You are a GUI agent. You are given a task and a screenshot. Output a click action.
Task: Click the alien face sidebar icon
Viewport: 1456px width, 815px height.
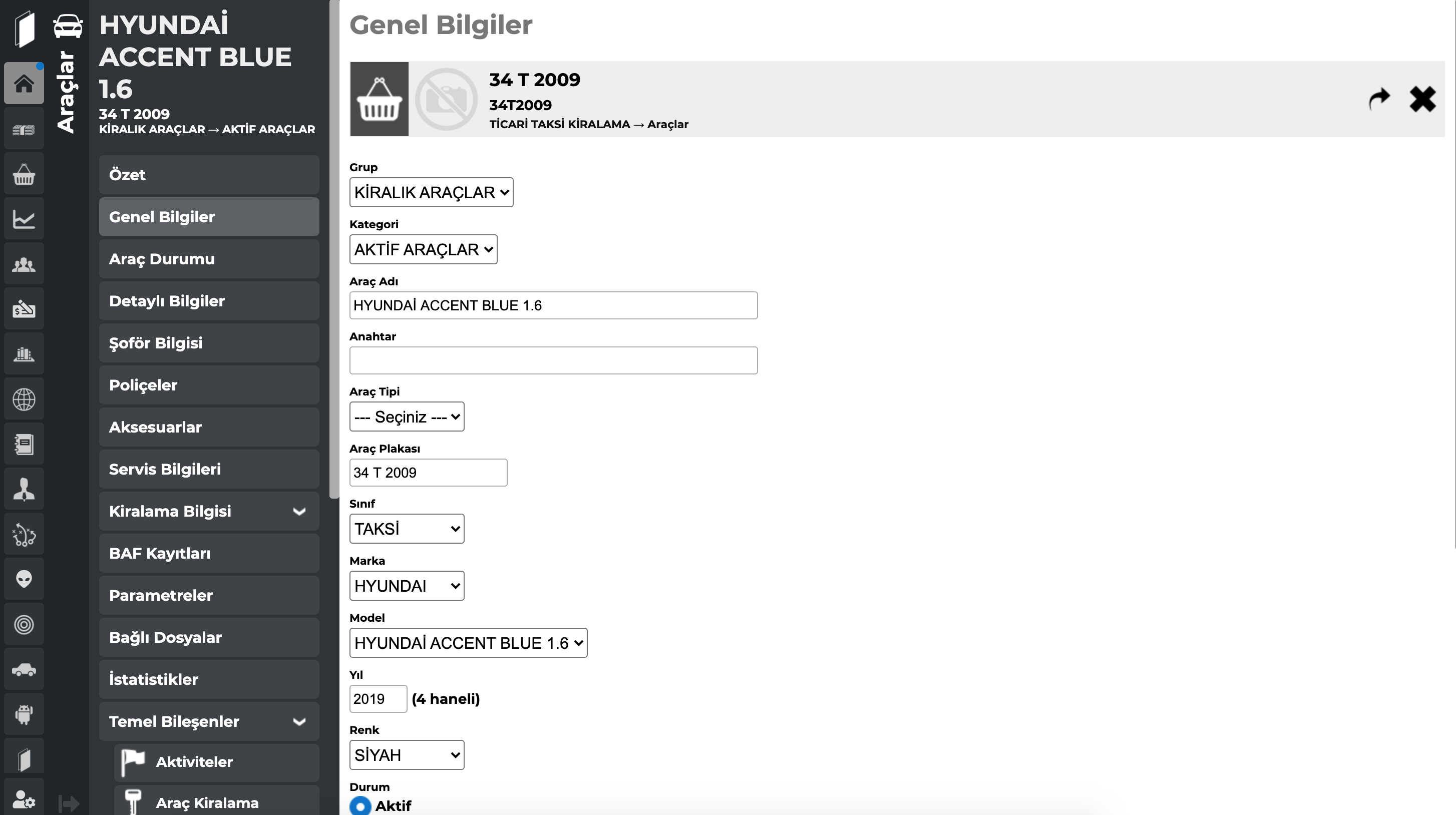tap(24, 579)
